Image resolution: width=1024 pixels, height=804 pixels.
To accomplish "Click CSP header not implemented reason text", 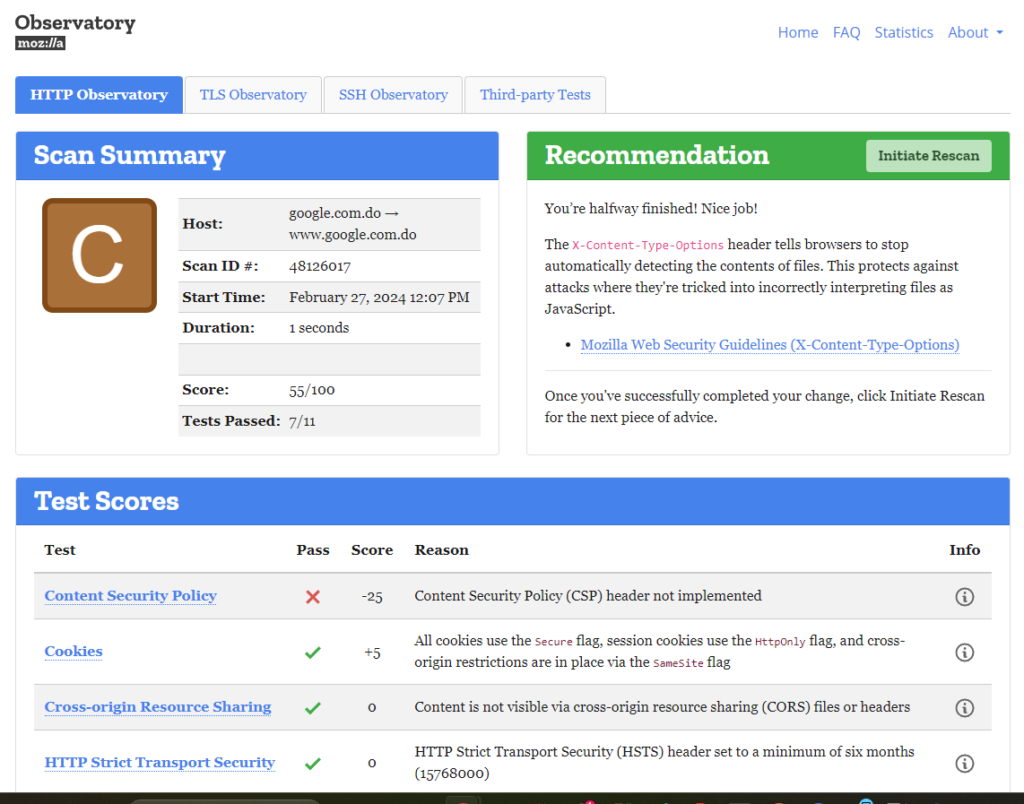I will (x=588, y=596).
